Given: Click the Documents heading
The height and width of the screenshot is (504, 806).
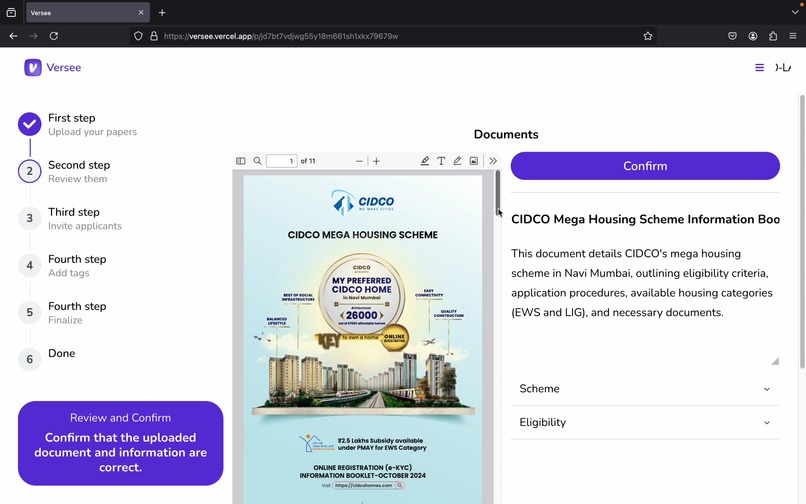Looking at the screenshot, I should pos(506,134).
